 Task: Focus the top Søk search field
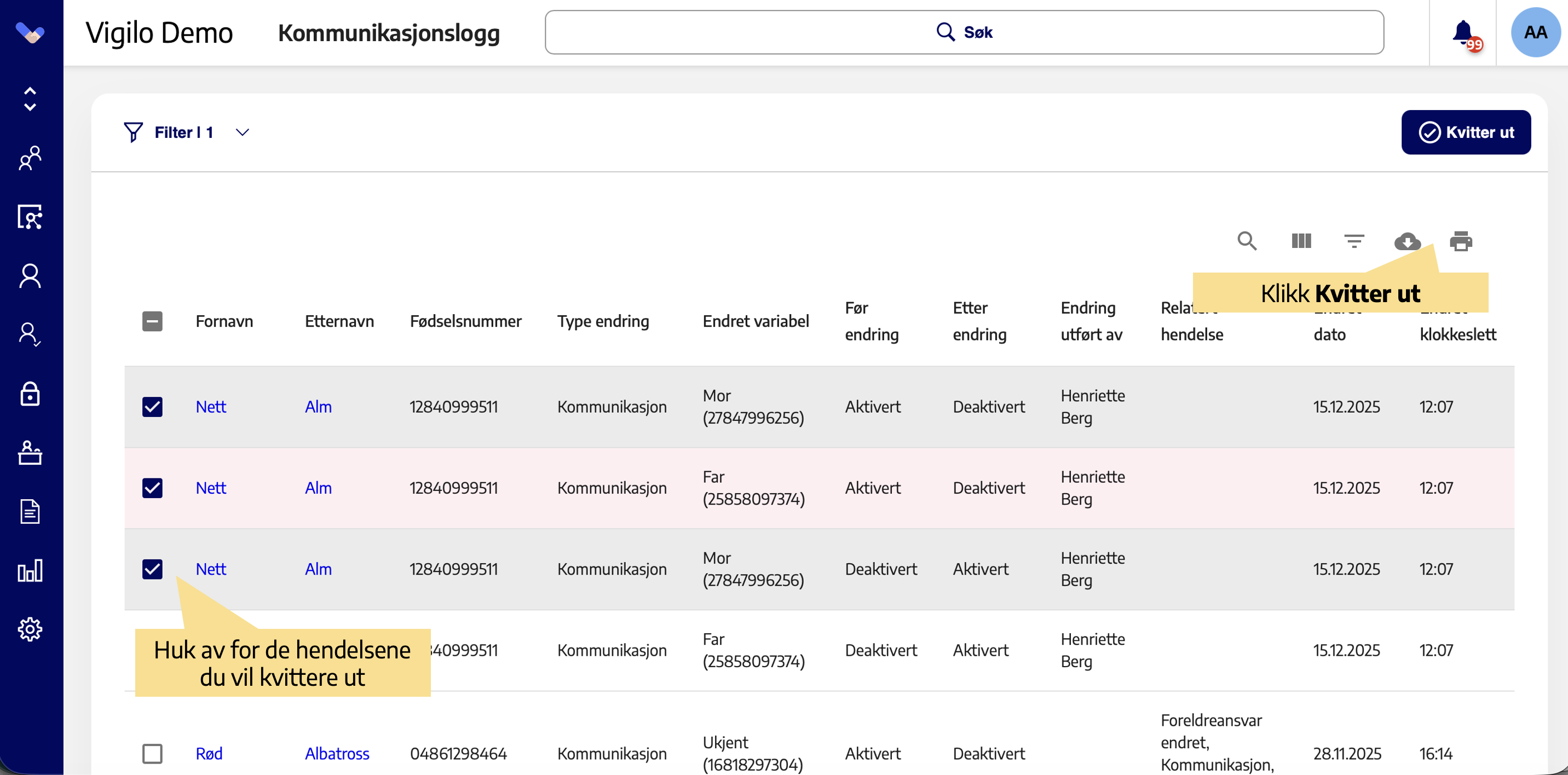pos(964,32)
